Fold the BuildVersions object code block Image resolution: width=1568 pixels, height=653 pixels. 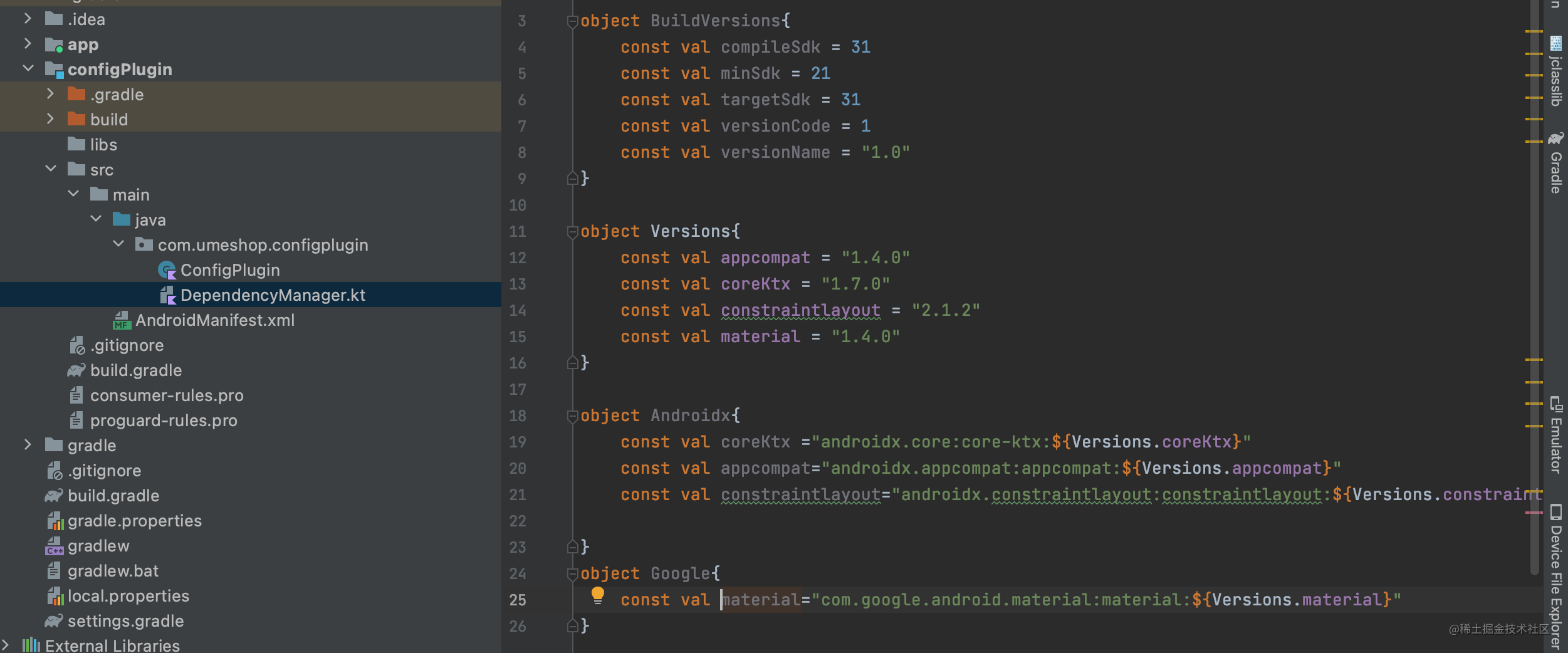click(572, 22)
